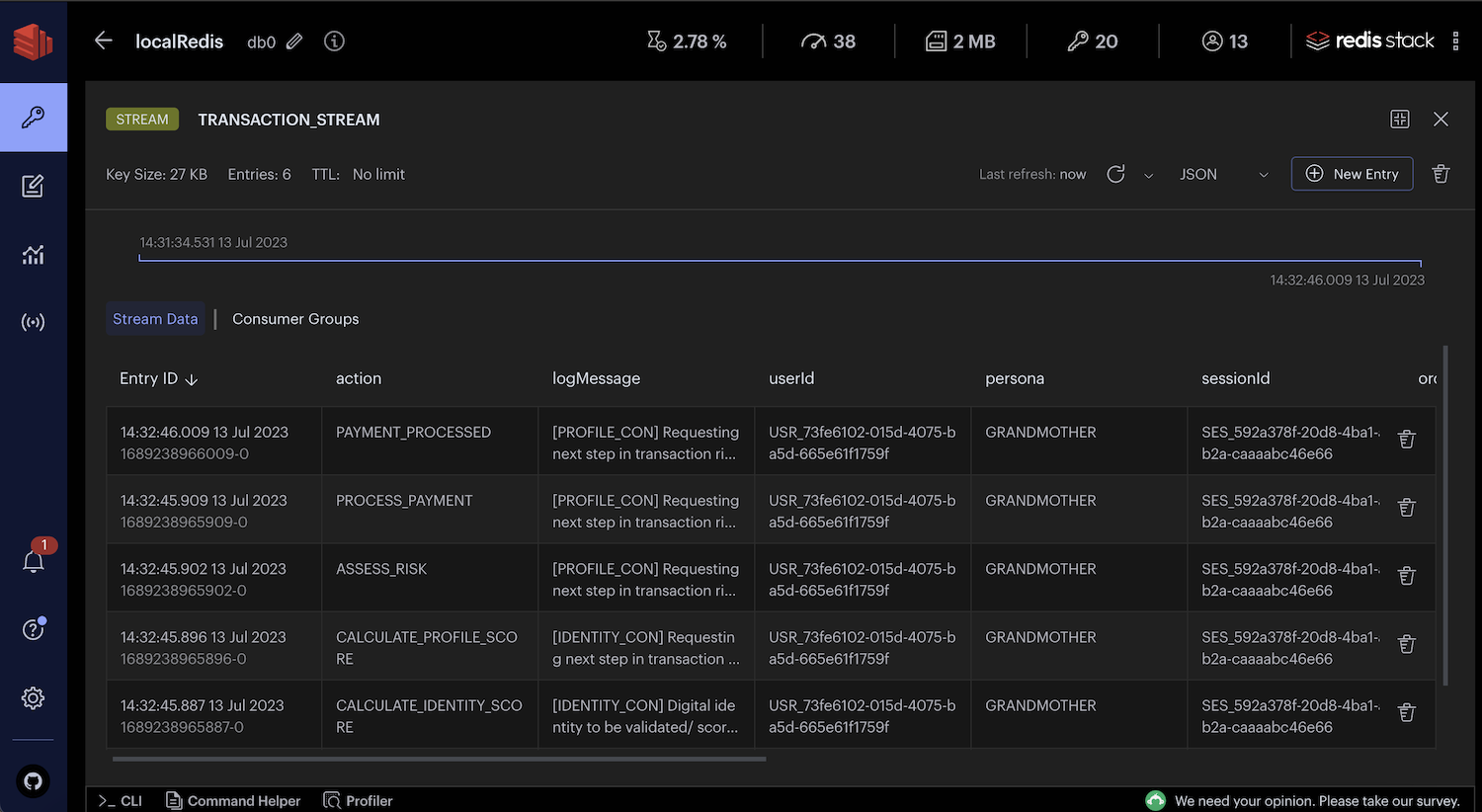
Task: Click the STREAM type badge
Action: pyautogui.click(x=142, y=120)
